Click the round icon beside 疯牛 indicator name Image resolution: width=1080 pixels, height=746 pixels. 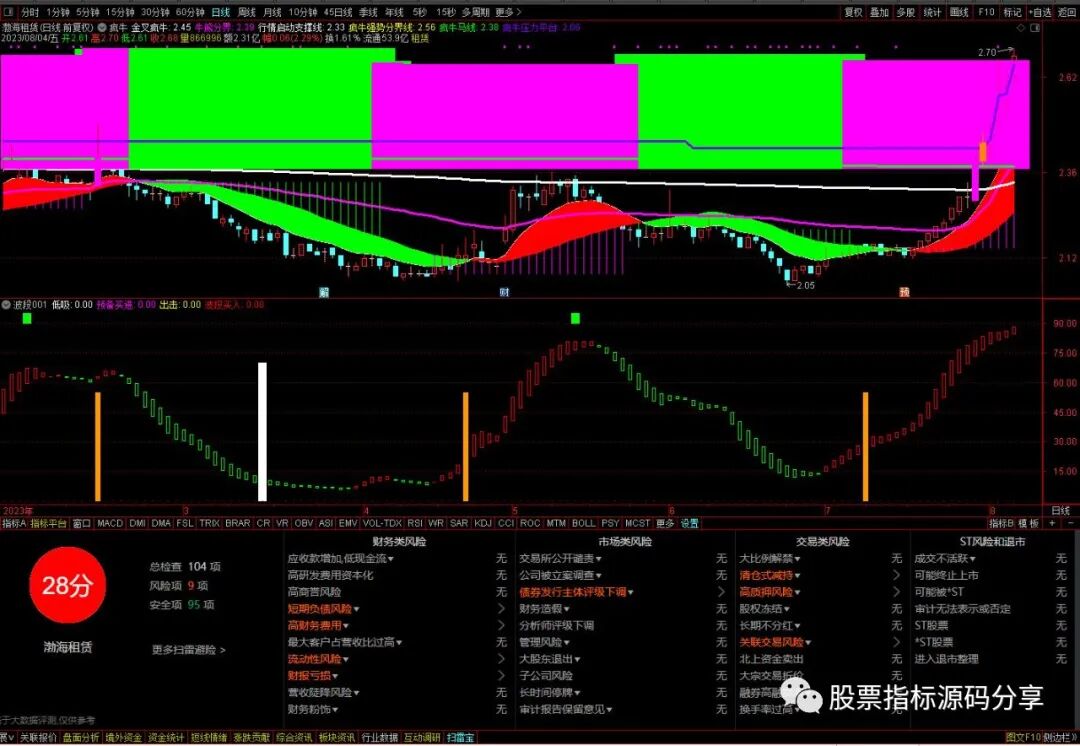(x=102, y=28)
